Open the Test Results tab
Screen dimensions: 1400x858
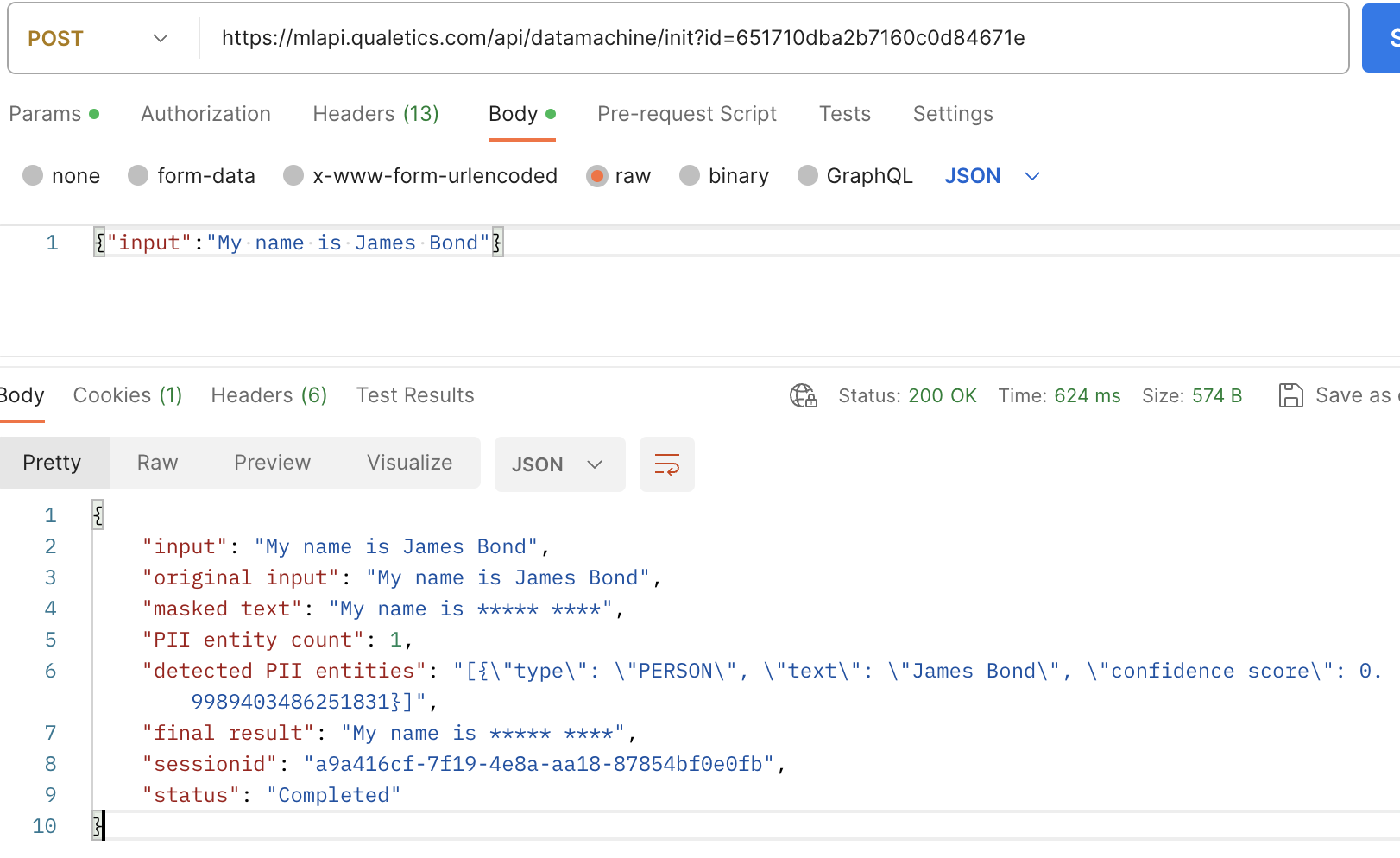click(415, 395)
